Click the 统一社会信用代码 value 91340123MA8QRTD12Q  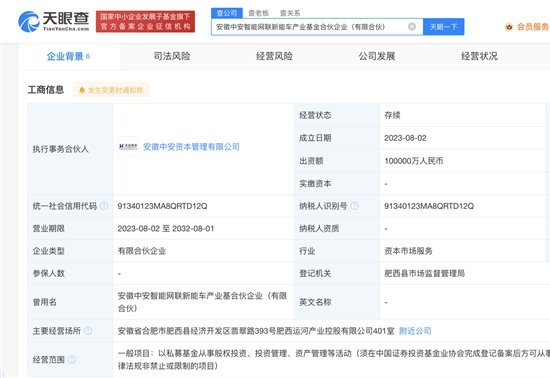coord(162,206)
